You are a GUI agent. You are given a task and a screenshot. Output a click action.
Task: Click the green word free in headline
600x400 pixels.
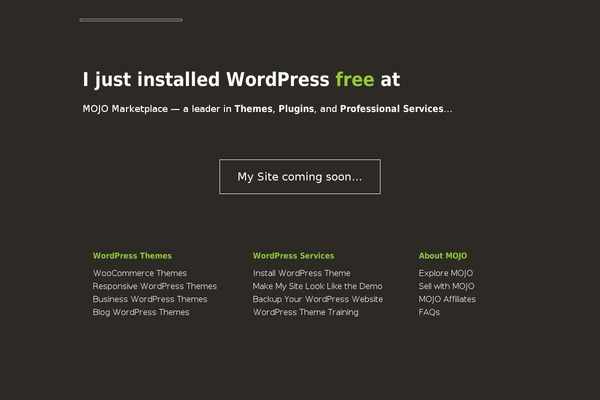355,79
